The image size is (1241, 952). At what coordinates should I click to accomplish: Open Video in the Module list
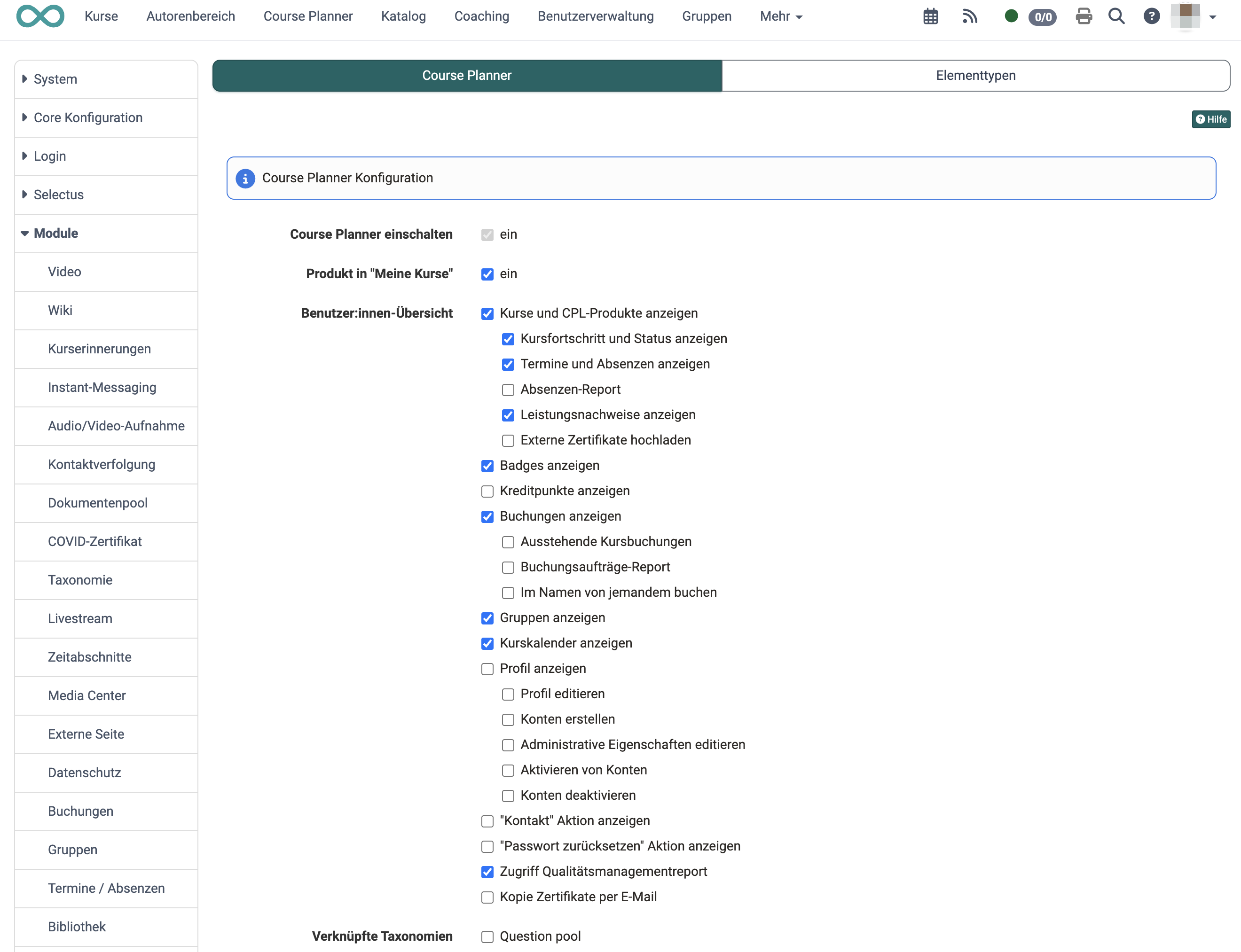106,272
